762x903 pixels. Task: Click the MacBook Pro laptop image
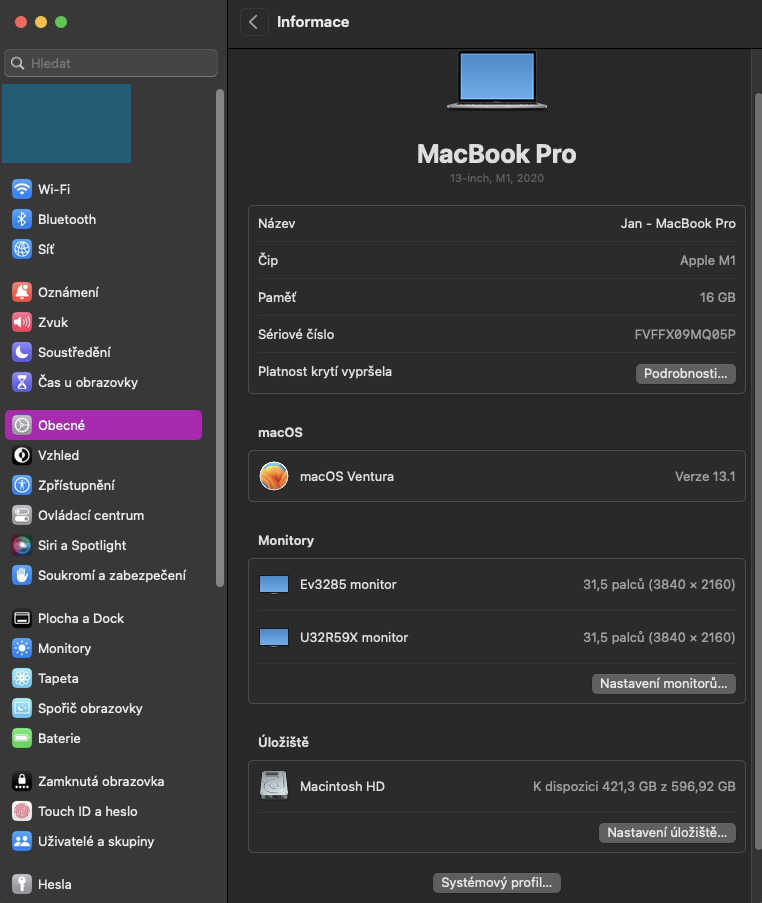(x=496, y=80)
